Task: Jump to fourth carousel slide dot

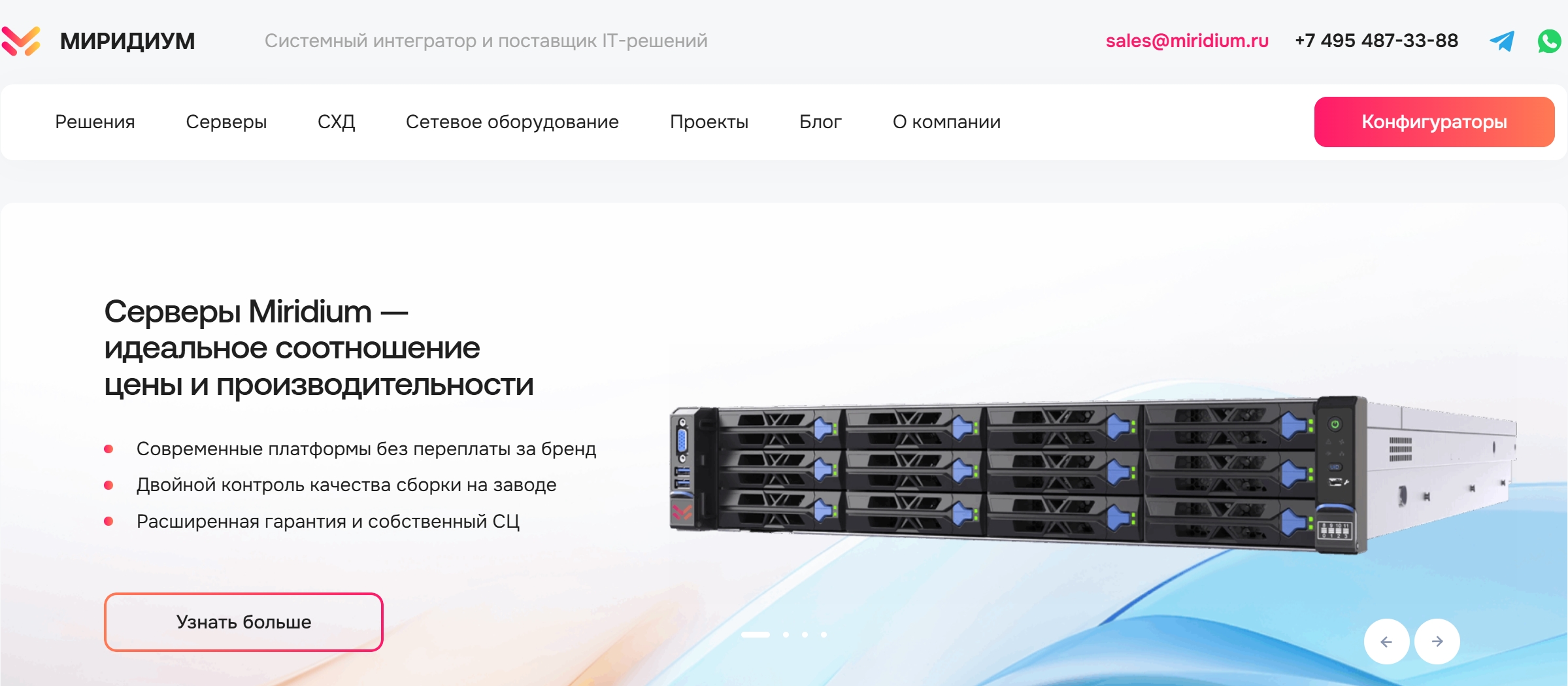Action: tap(824, 634)
